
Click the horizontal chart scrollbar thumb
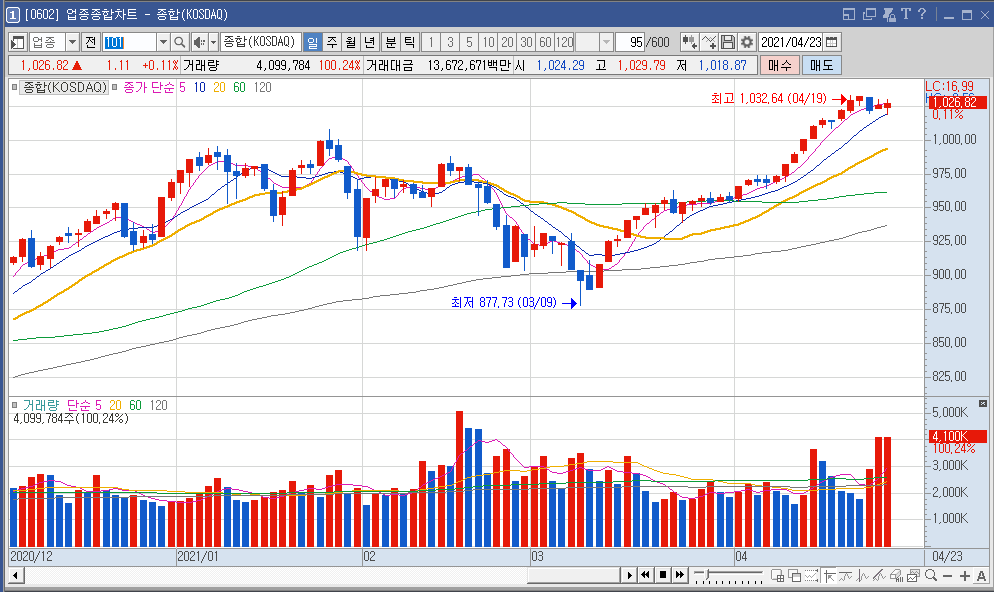(573, 575)
